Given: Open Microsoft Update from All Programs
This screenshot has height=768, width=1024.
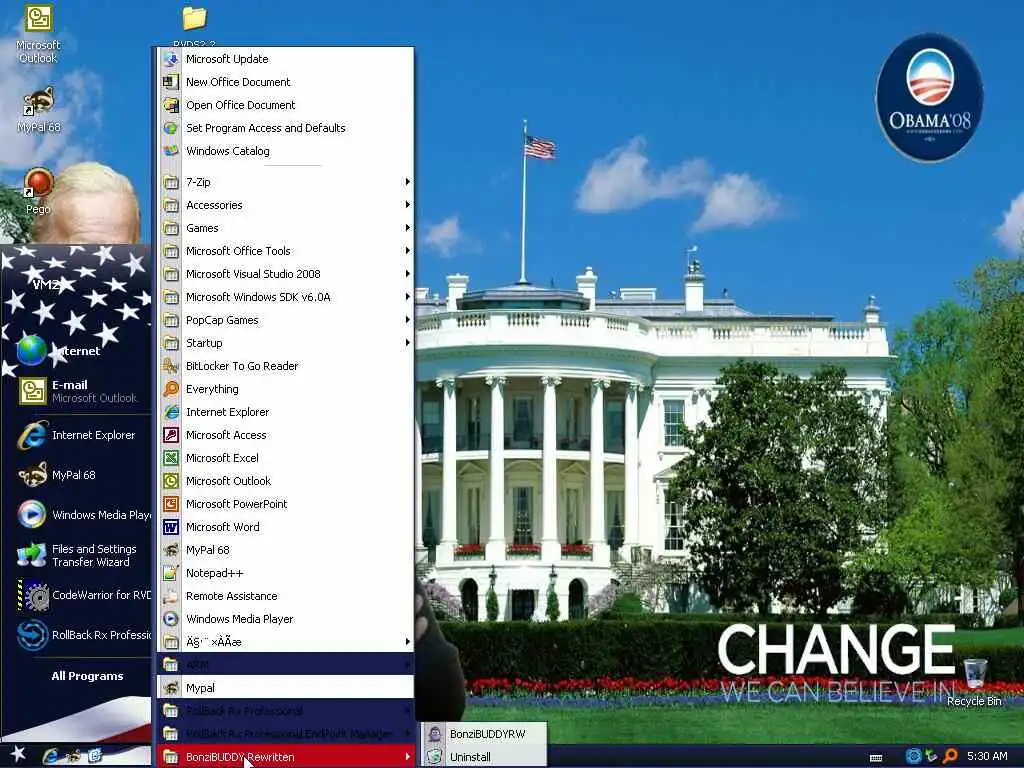Looking at the screenshot, I should coord(285,59).
